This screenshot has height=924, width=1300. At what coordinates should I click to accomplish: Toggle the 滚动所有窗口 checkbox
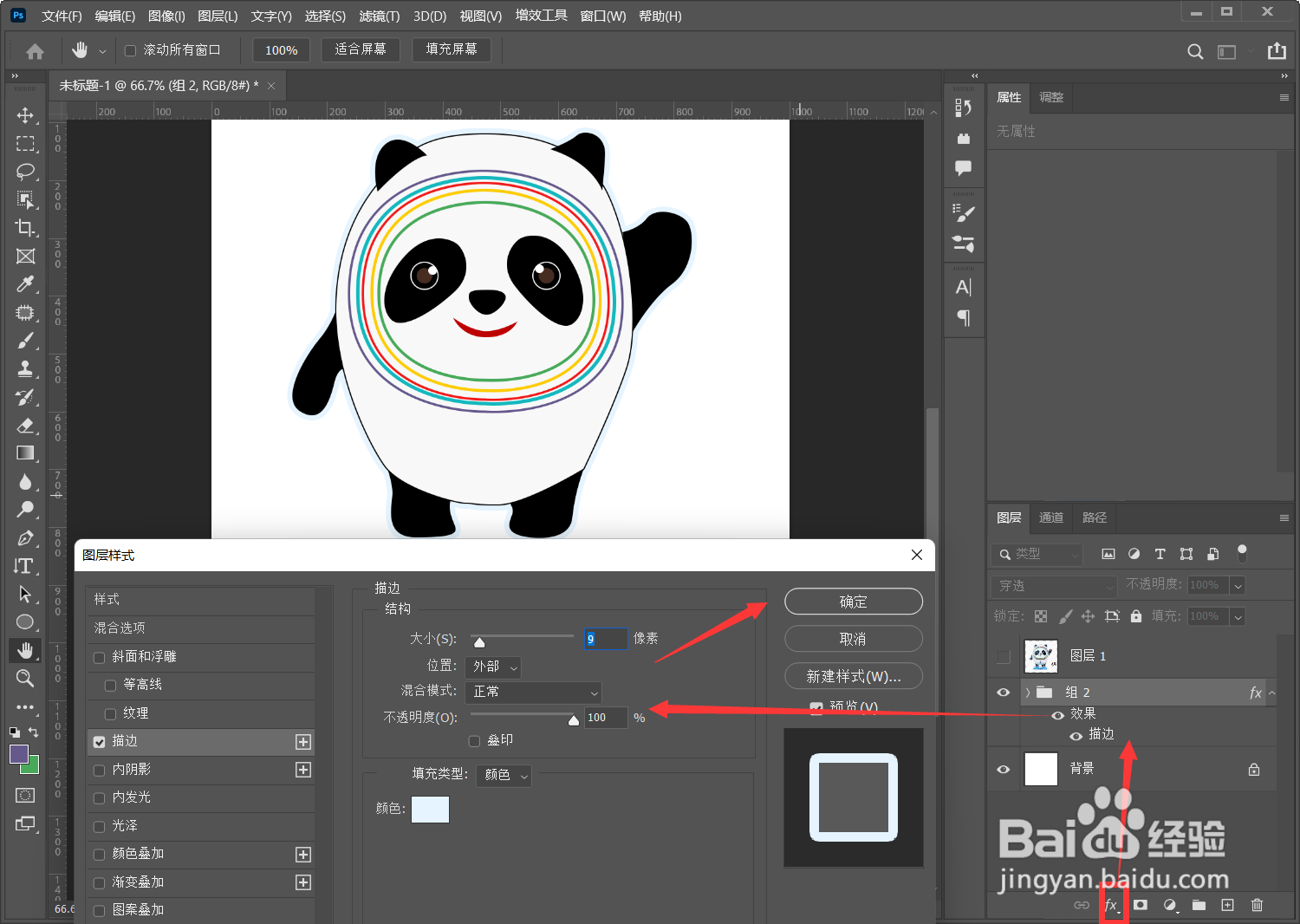coord(131,50)
